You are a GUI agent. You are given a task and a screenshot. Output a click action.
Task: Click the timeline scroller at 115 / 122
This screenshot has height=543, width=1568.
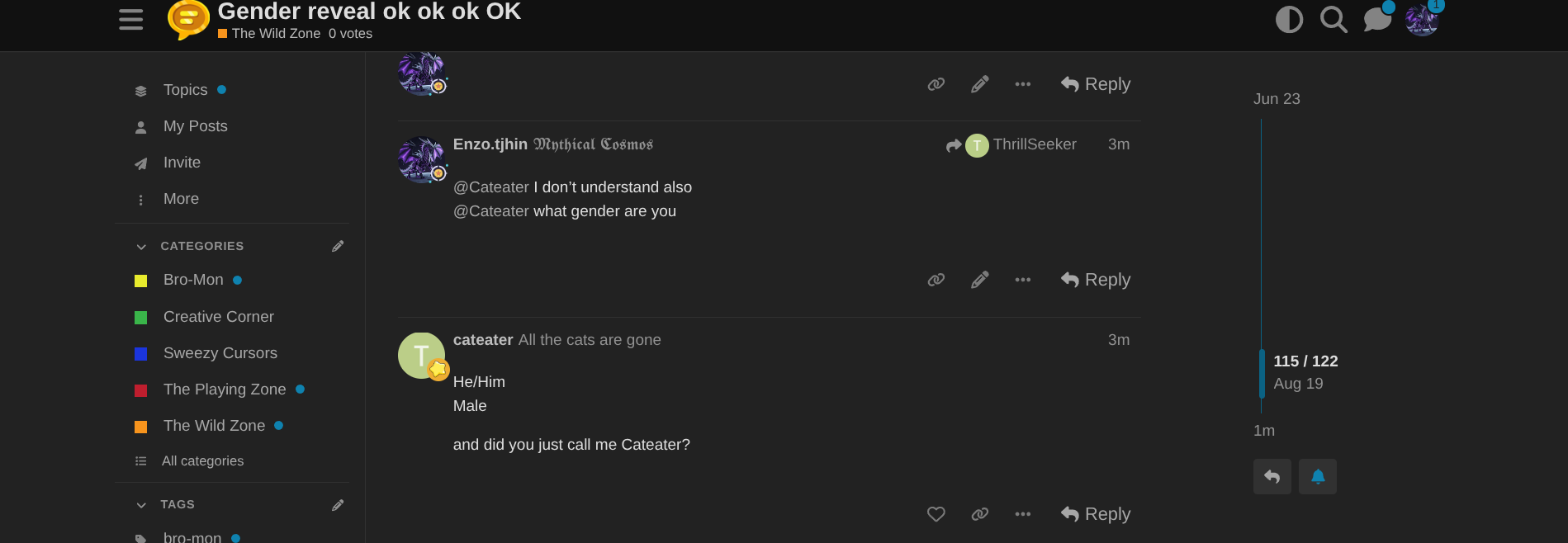[1305, 361]
